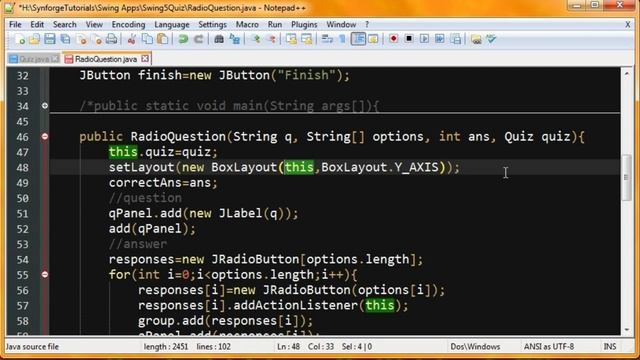Click the Save All toolbar icon
Screen dimensions: 640x360
[65, 39]
